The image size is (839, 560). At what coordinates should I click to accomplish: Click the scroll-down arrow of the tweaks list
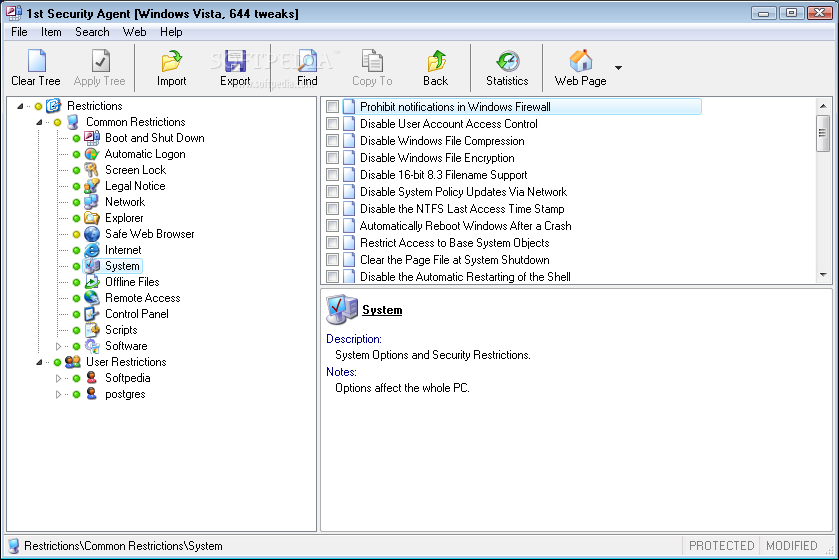pos(823,275)
